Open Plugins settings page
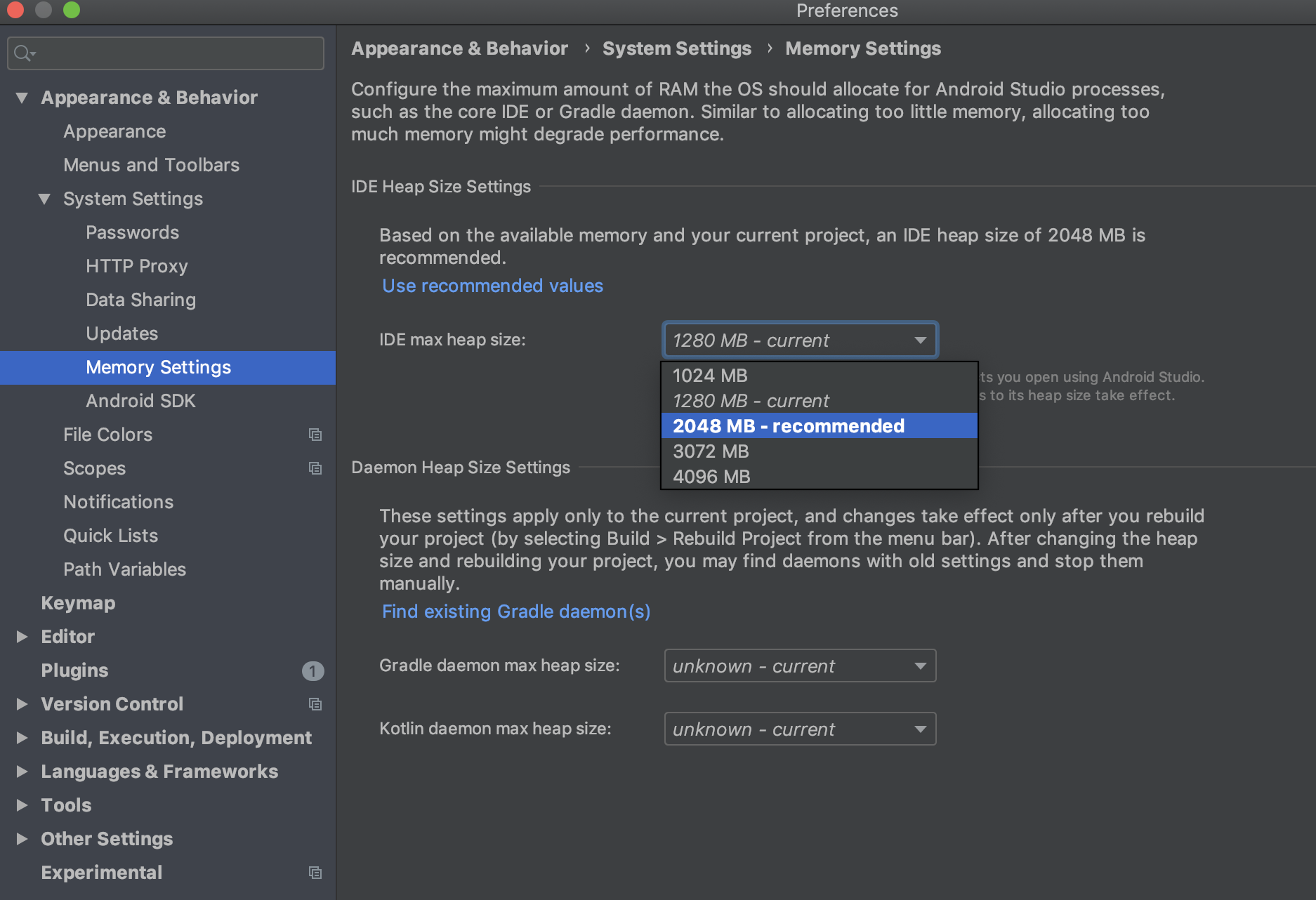 pyautogui.click(x=74, y=670)
